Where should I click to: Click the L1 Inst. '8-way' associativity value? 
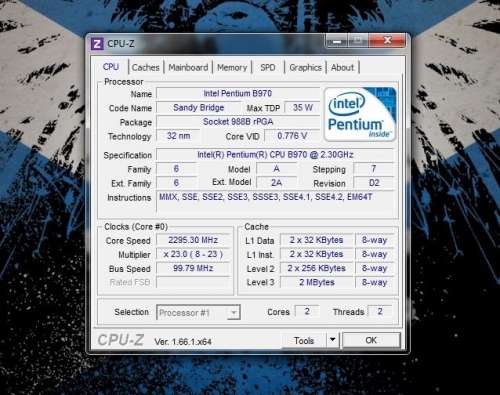[374, 254]
